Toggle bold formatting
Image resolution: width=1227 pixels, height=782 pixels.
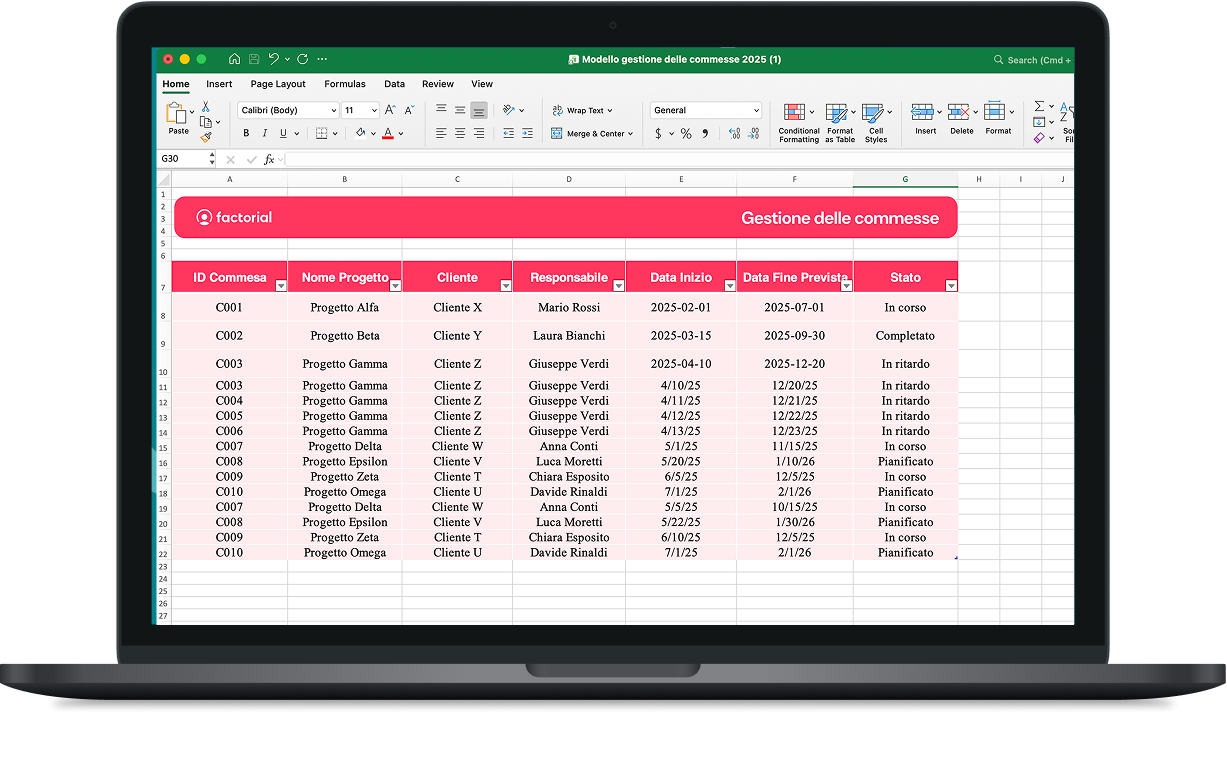(x=246, y=133)
